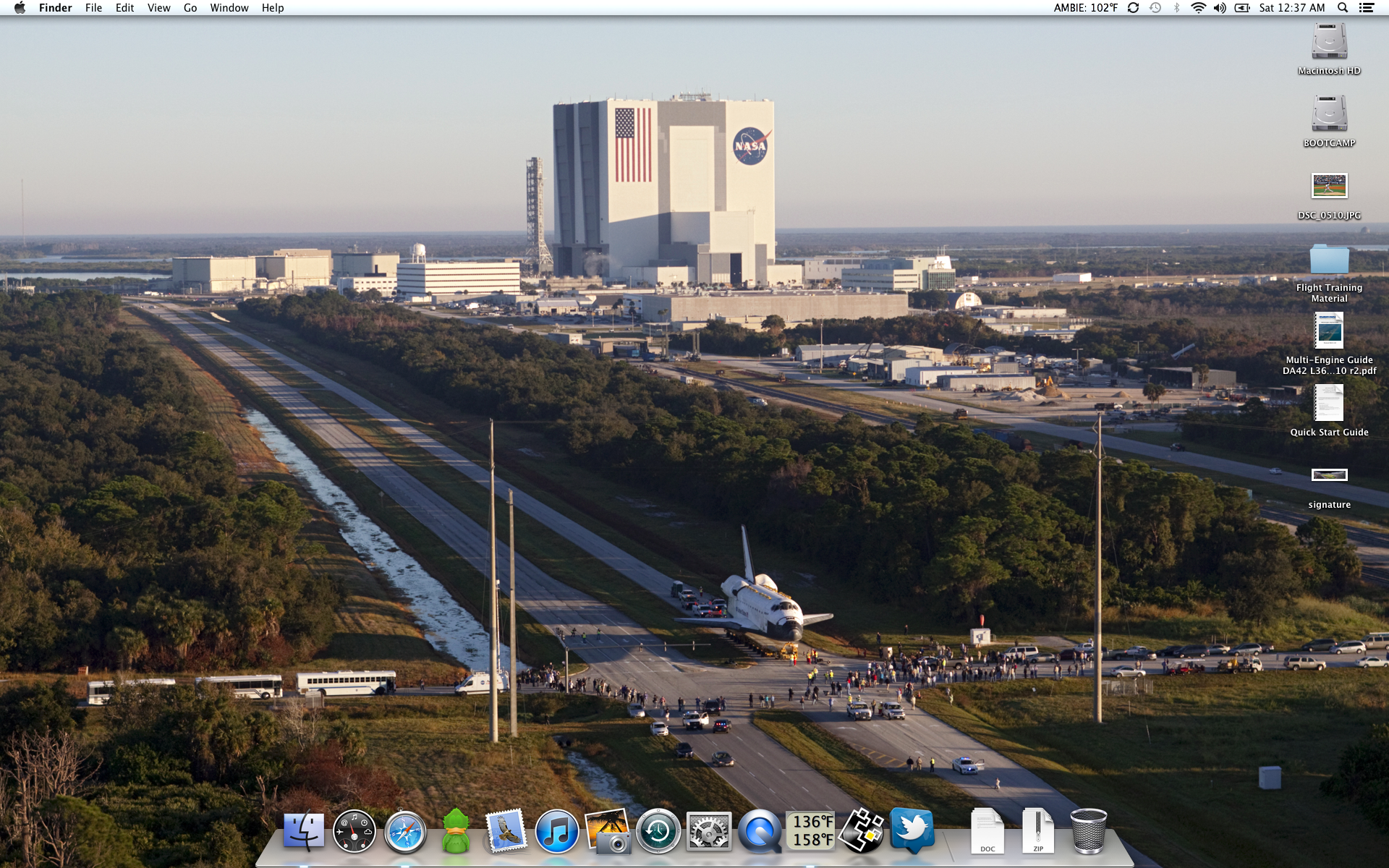Launch iTunes from the Dock

tap(556, 832)
